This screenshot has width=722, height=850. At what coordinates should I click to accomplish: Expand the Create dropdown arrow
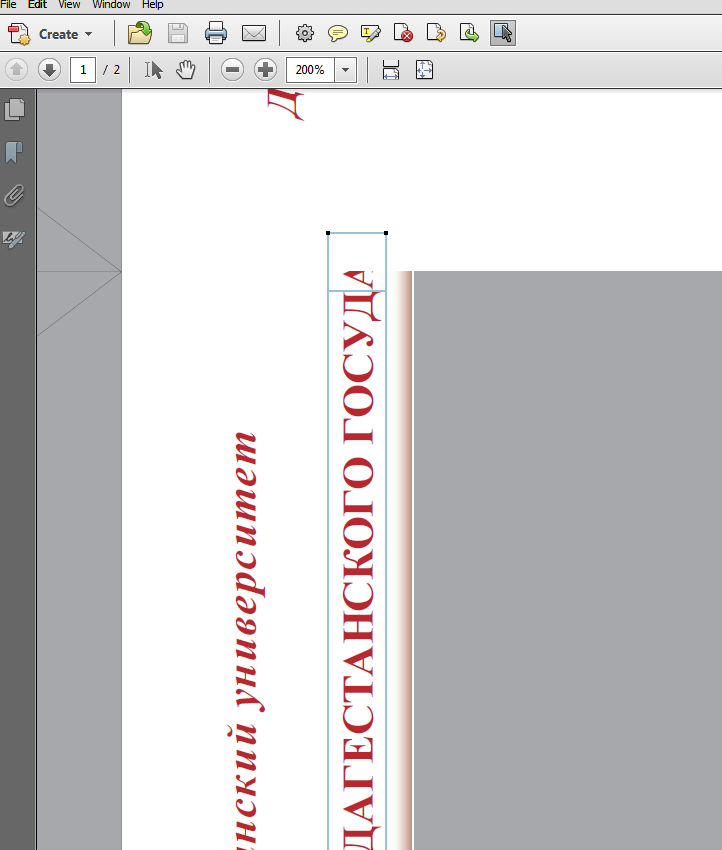(89, 34)
